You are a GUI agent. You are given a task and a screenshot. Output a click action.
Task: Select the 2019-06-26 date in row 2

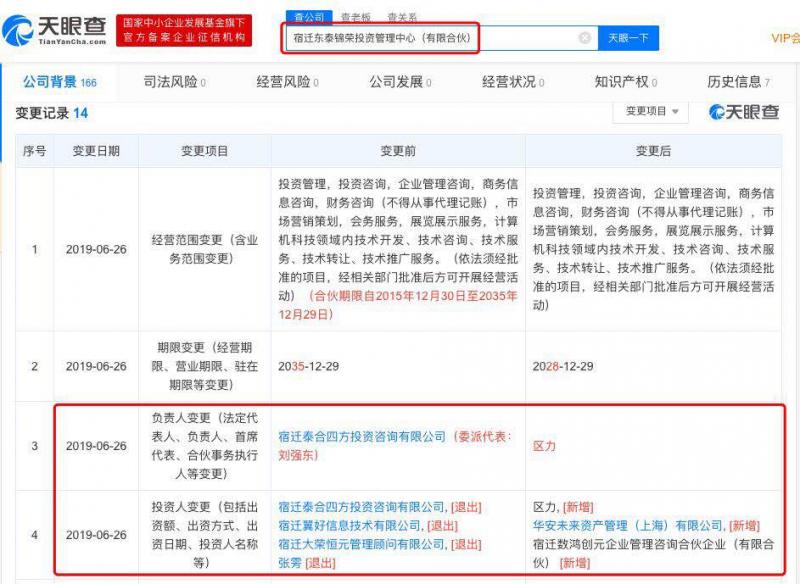tap(96, 366)
